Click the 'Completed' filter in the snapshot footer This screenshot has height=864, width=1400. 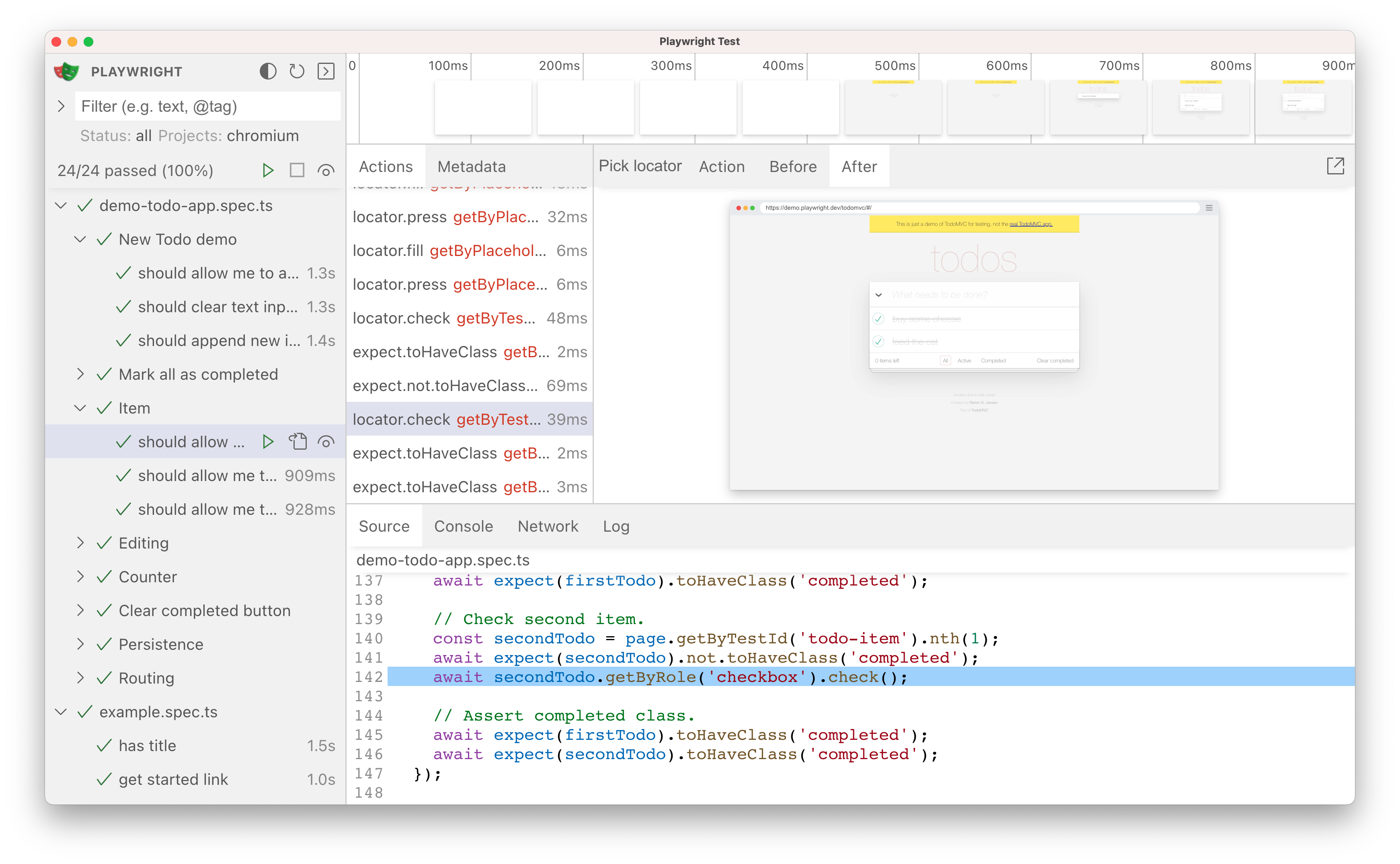click(x=993, y=360)
